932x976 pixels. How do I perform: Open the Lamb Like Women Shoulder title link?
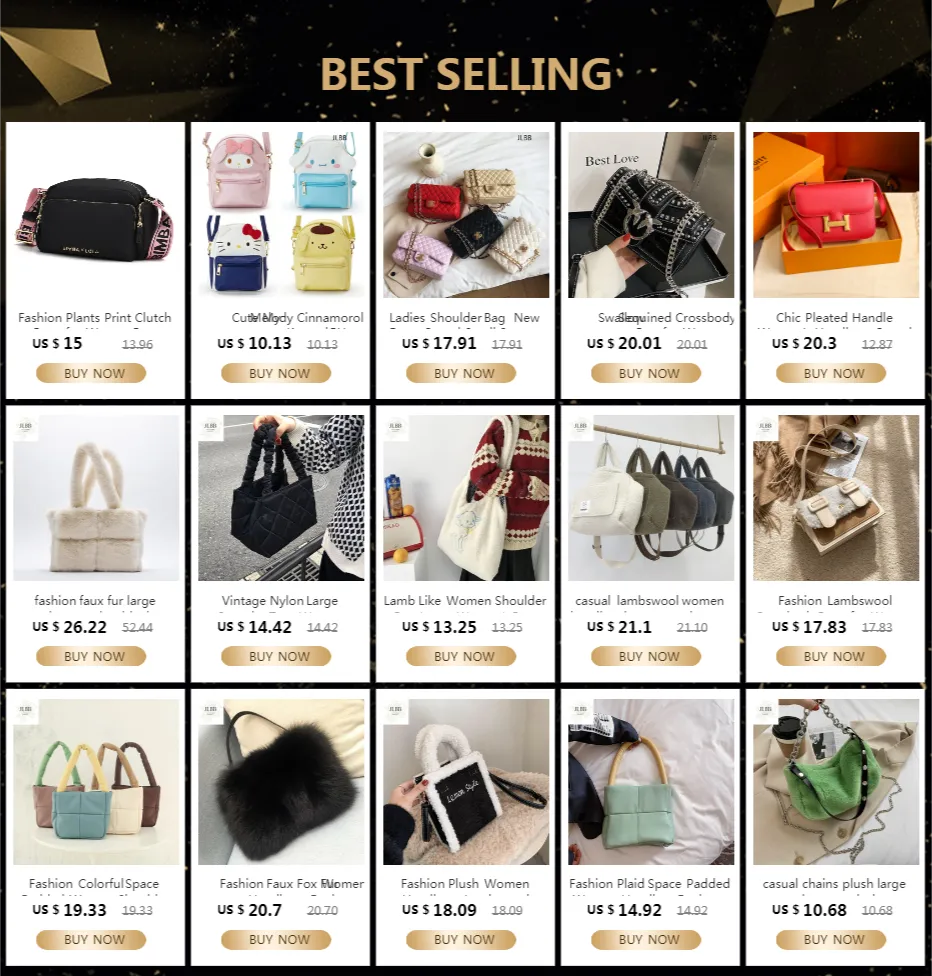[464, 601]
